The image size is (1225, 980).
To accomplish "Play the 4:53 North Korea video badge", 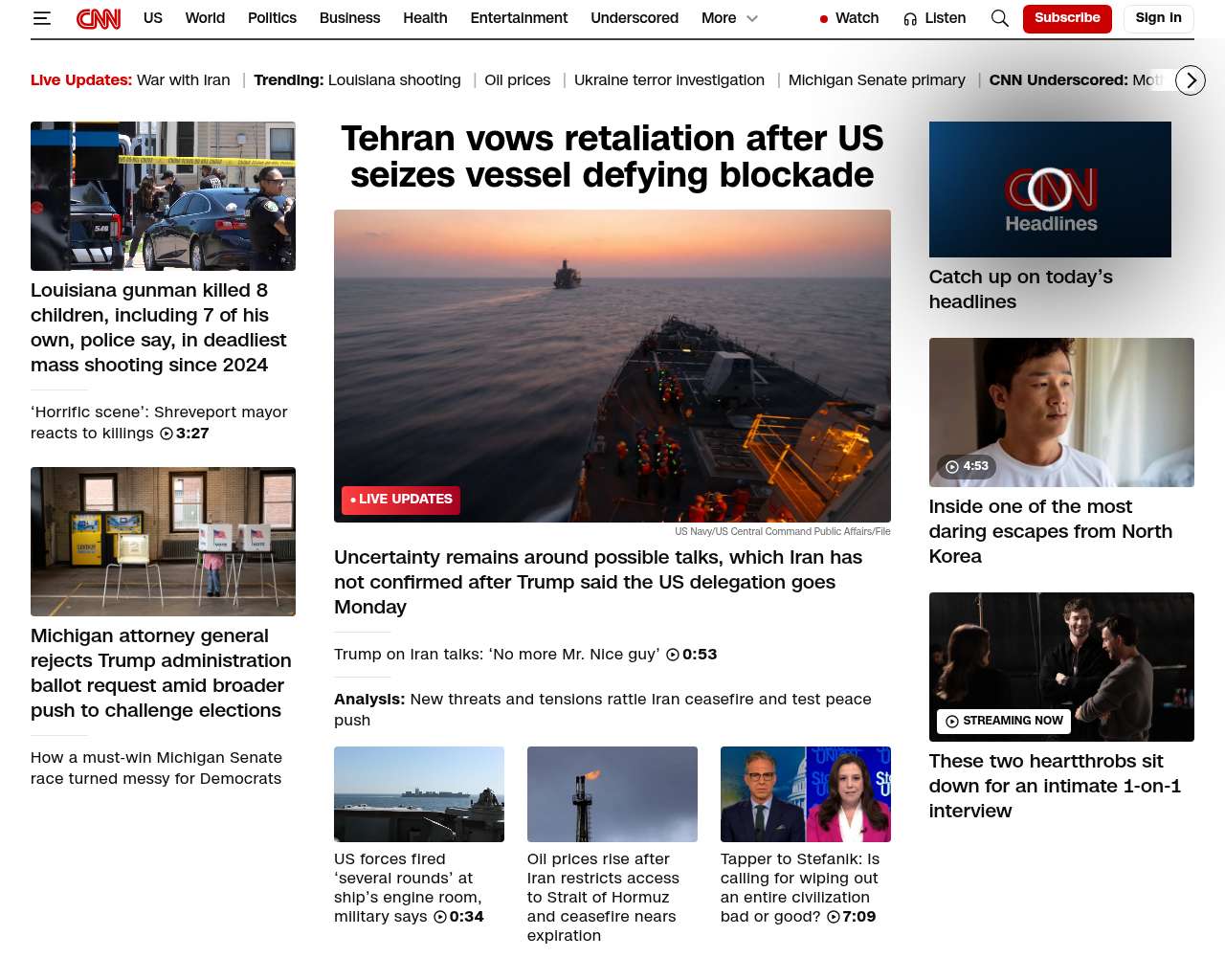I will 967,466.
